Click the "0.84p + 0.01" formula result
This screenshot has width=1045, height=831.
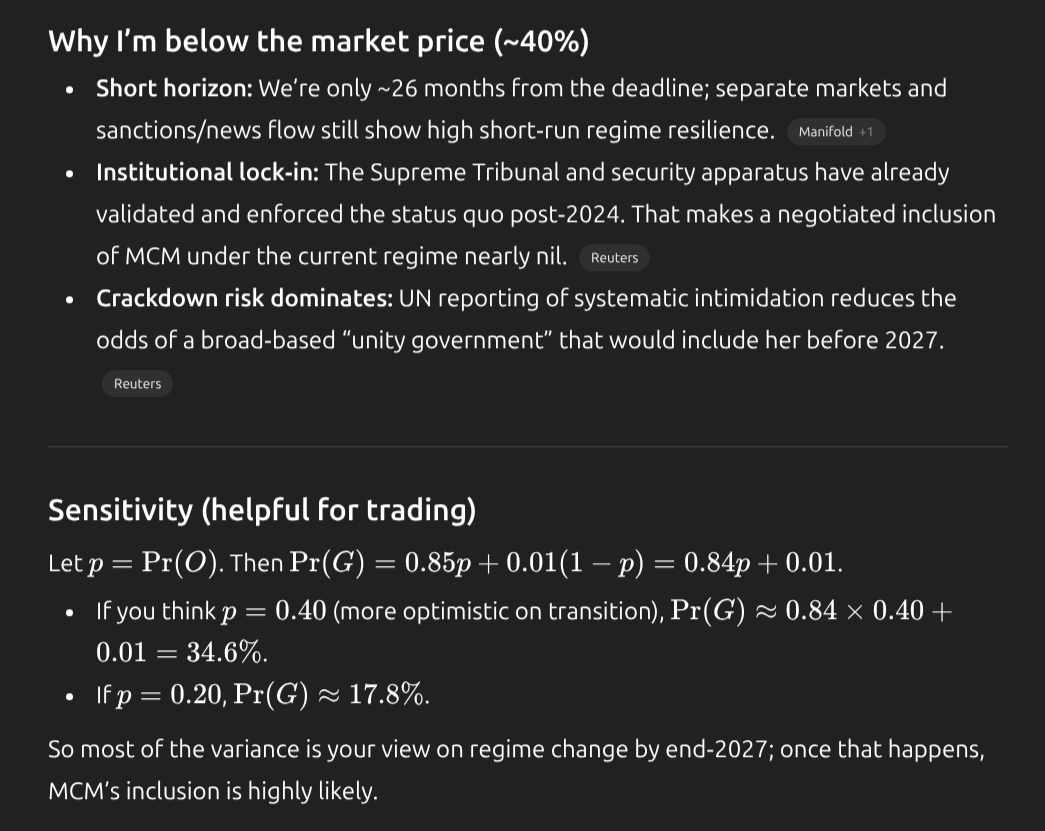[x=761, y=563]
